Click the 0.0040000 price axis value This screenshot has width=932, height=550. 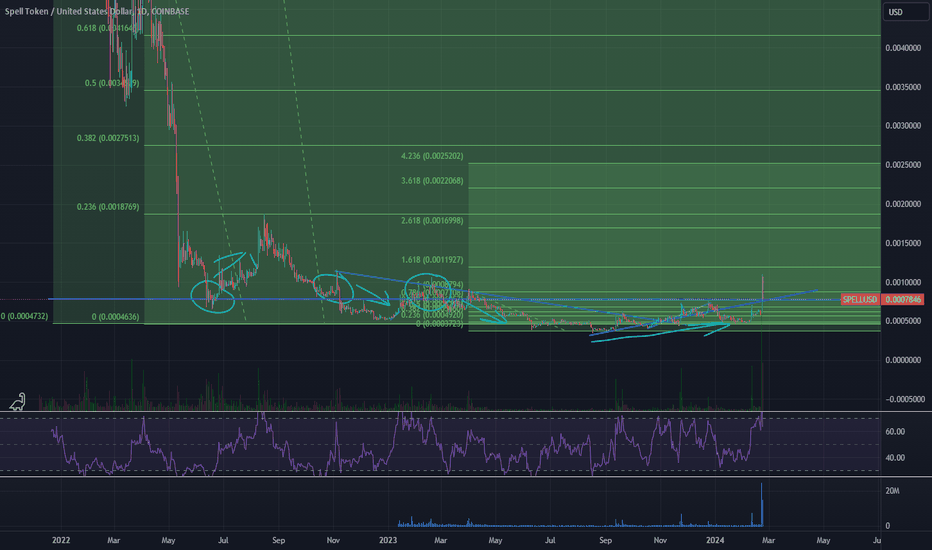click(x=903, y=48)
